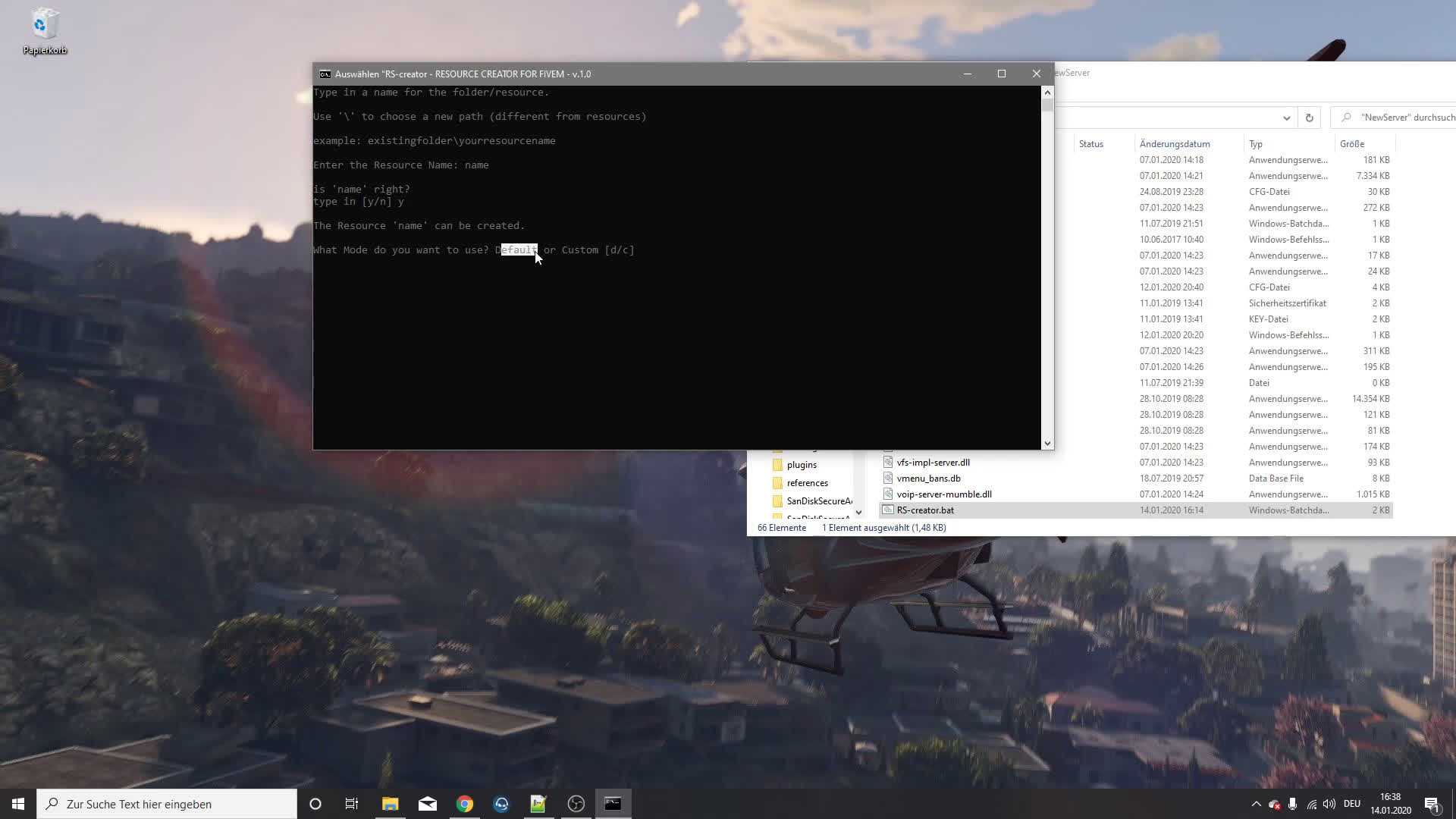Sort files by Änderungsdatum column
The width and height of the screenshot is (1456, 819).
tap(1175, 143)
